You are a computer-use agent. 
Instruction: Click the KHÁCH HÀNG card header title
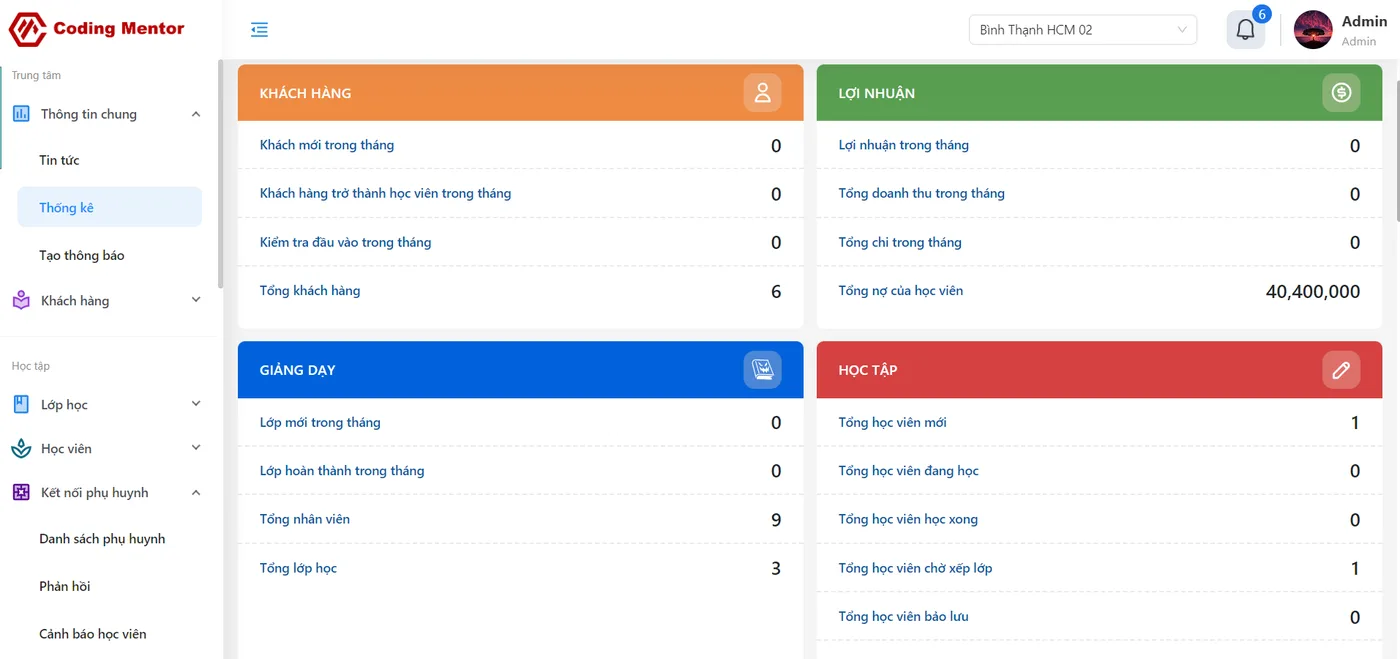click(x=305, y=93)
